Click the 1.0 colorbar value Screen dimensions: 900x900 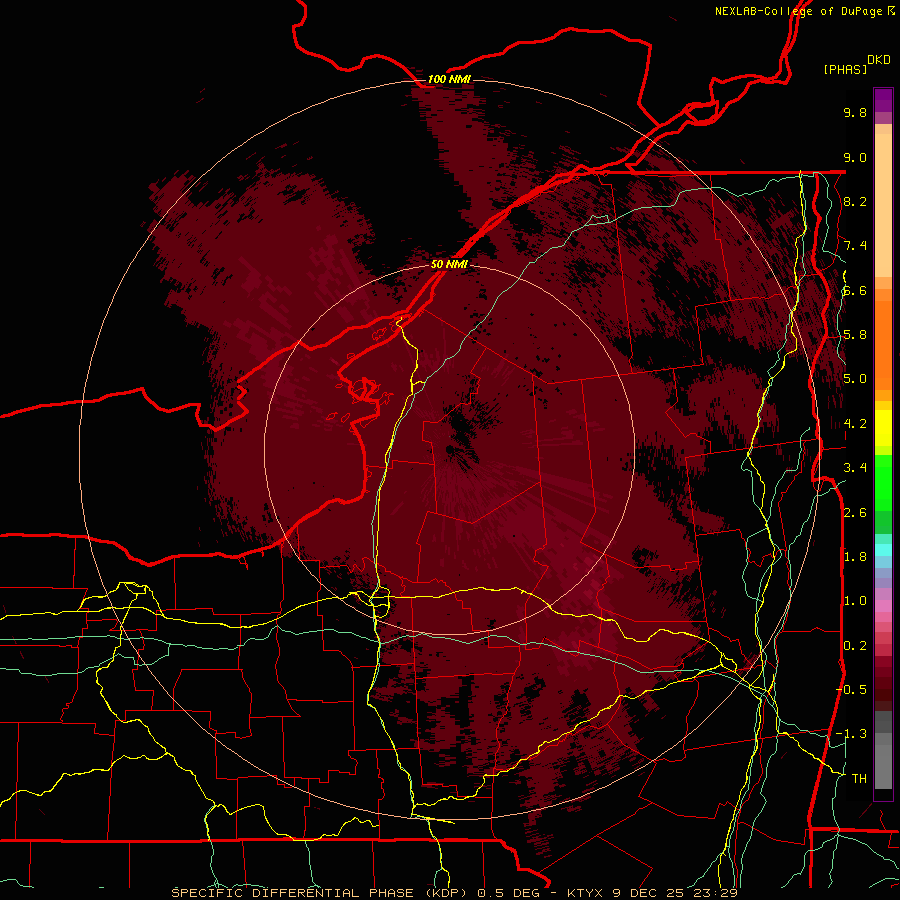click(x=855, y=601)
